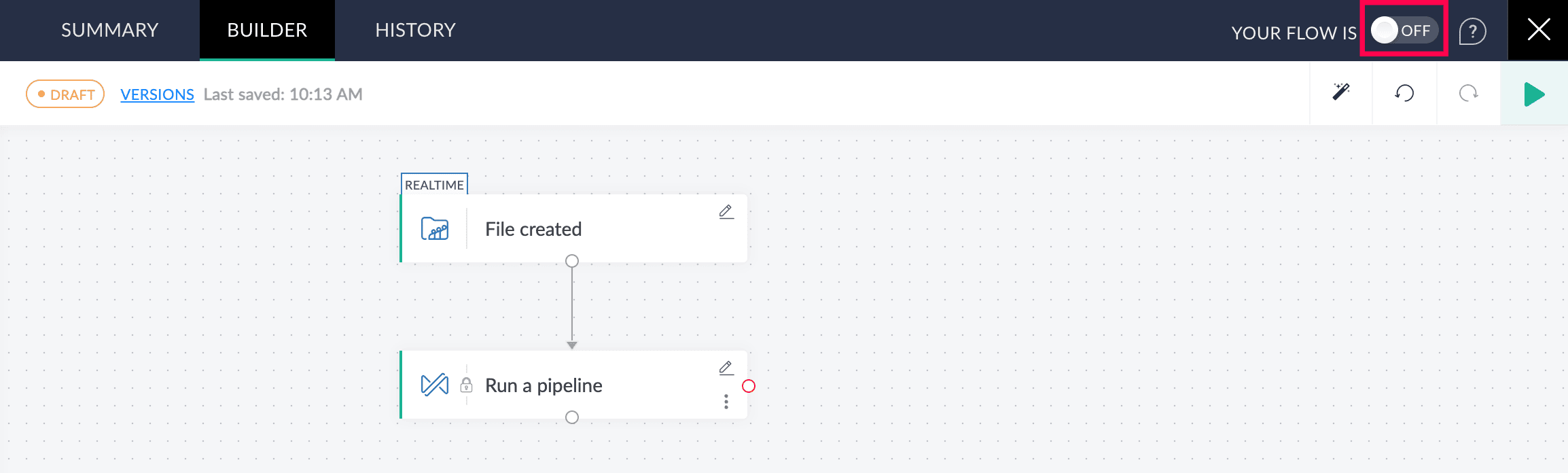The width and height of the screenshot is (1568, 473).
Task: Click the undo arrow icon
Action: click(x=1404, y=93)
